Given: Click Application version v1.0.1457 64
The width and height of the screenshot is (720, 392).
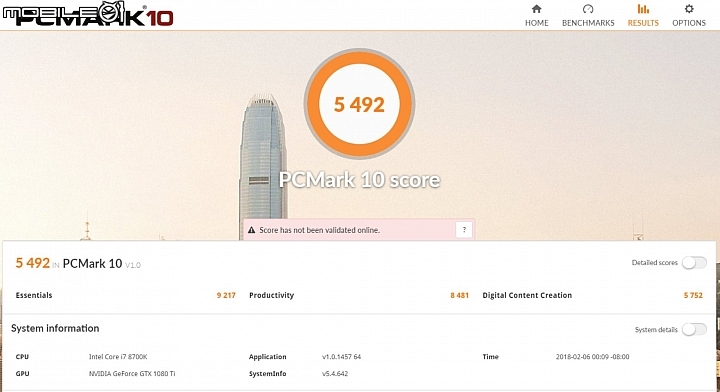Looking at the screenshot, I should (341, 357).
